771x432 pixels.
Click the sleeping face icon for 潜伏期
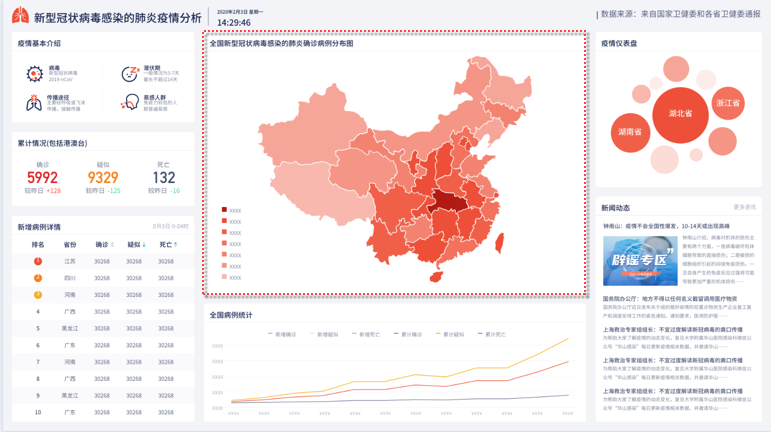click(x=130, y=74)
